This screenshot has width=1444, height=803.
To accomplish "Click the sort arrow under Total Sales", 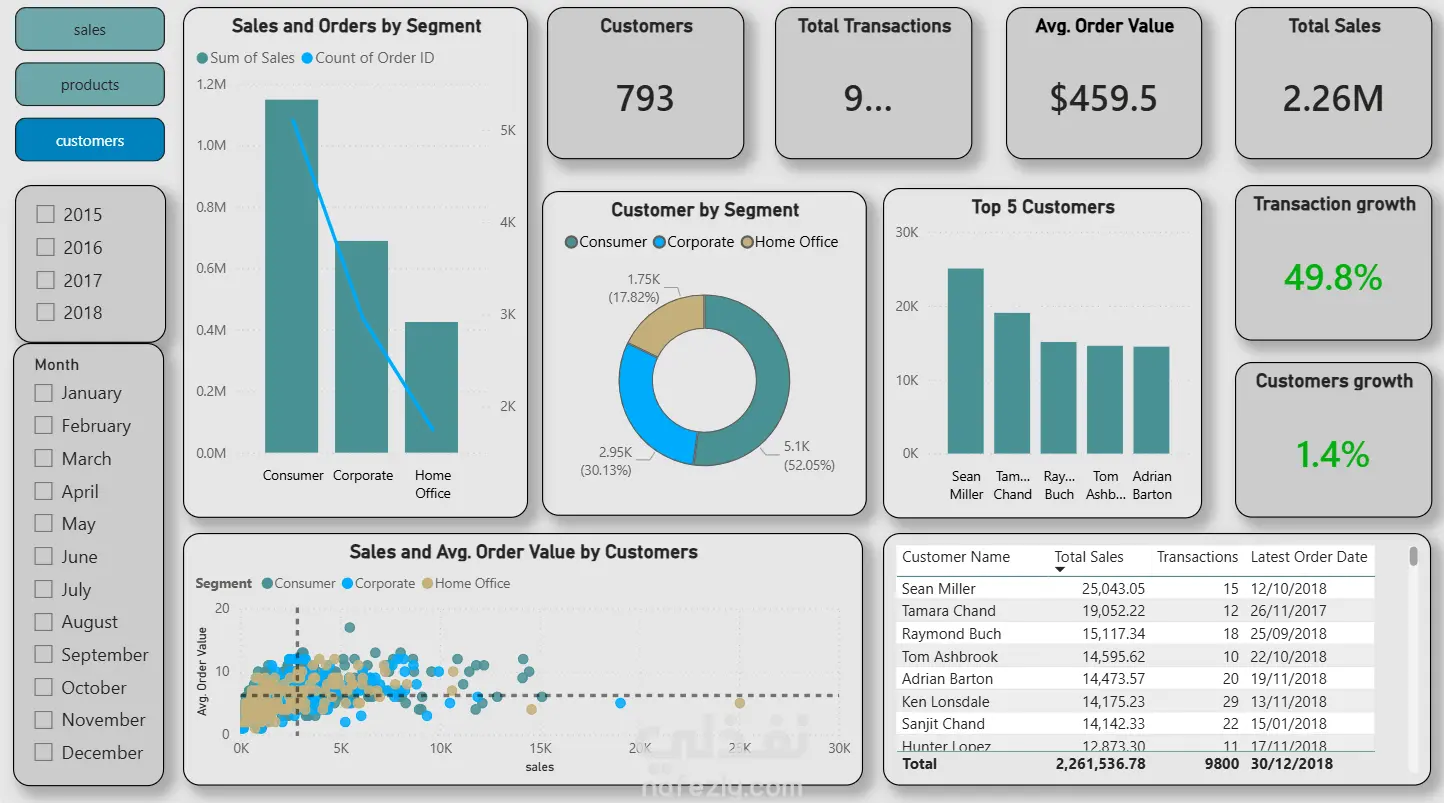I will coord(1060,570).
